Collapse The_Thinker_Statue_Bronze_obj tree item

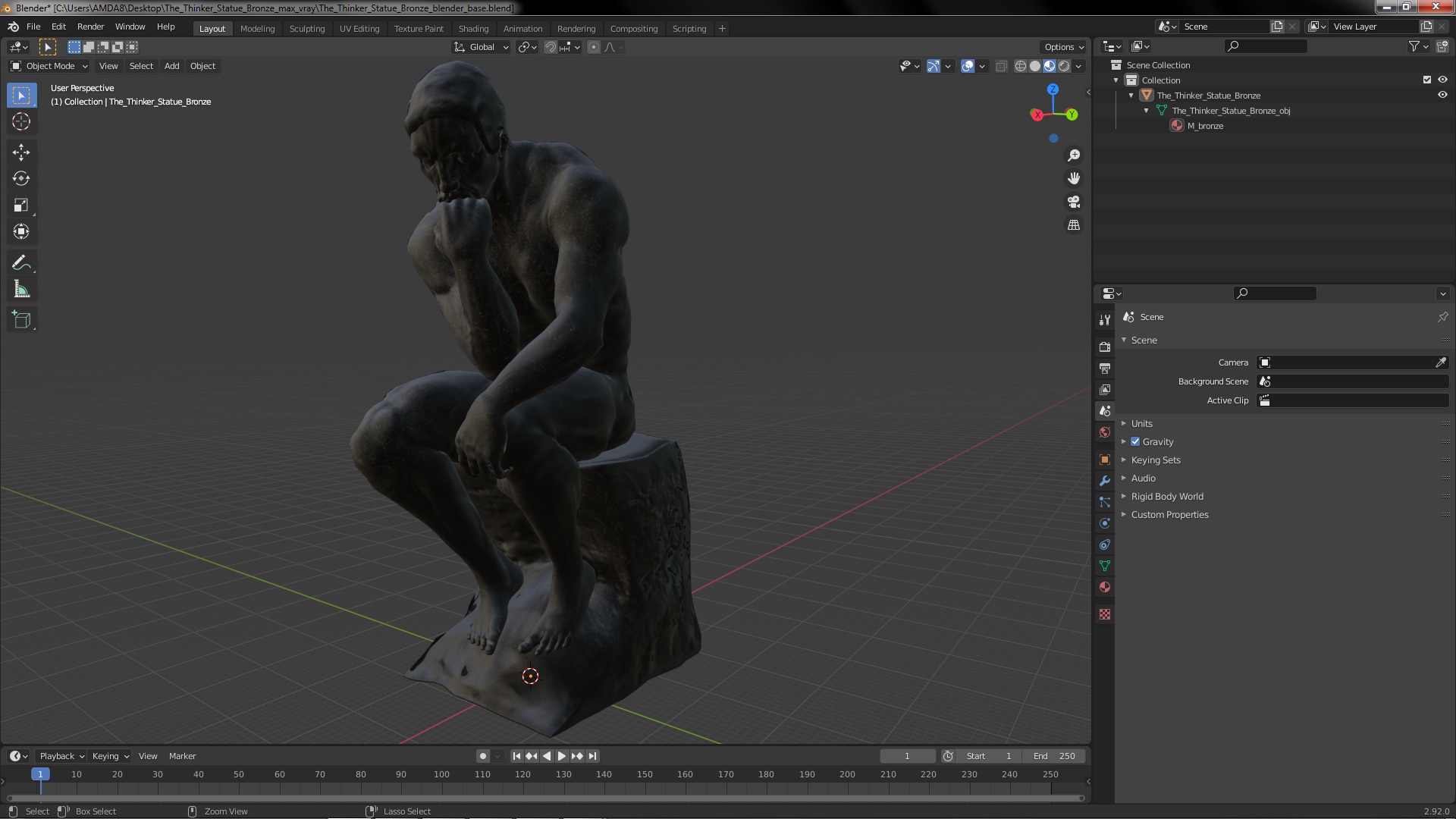[1146, 111]
